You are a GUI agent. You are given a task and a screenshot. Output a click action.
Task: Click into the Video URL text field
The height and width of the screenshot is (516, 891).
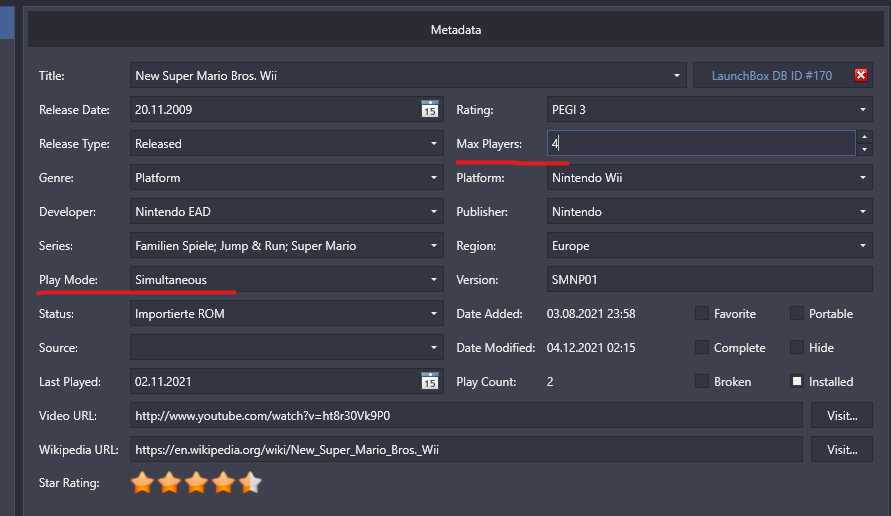pyautogui.click(x=466, y=415)
